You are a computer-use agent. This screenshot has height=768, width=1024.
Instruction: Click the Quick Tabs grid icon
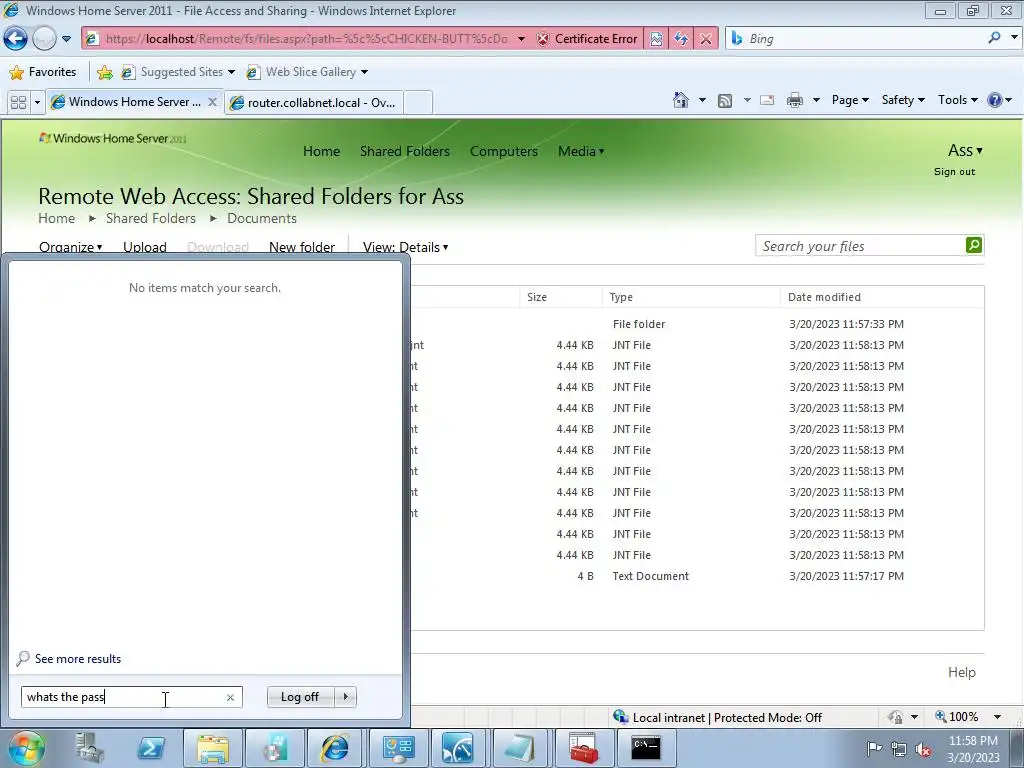[x=18, y=103]
